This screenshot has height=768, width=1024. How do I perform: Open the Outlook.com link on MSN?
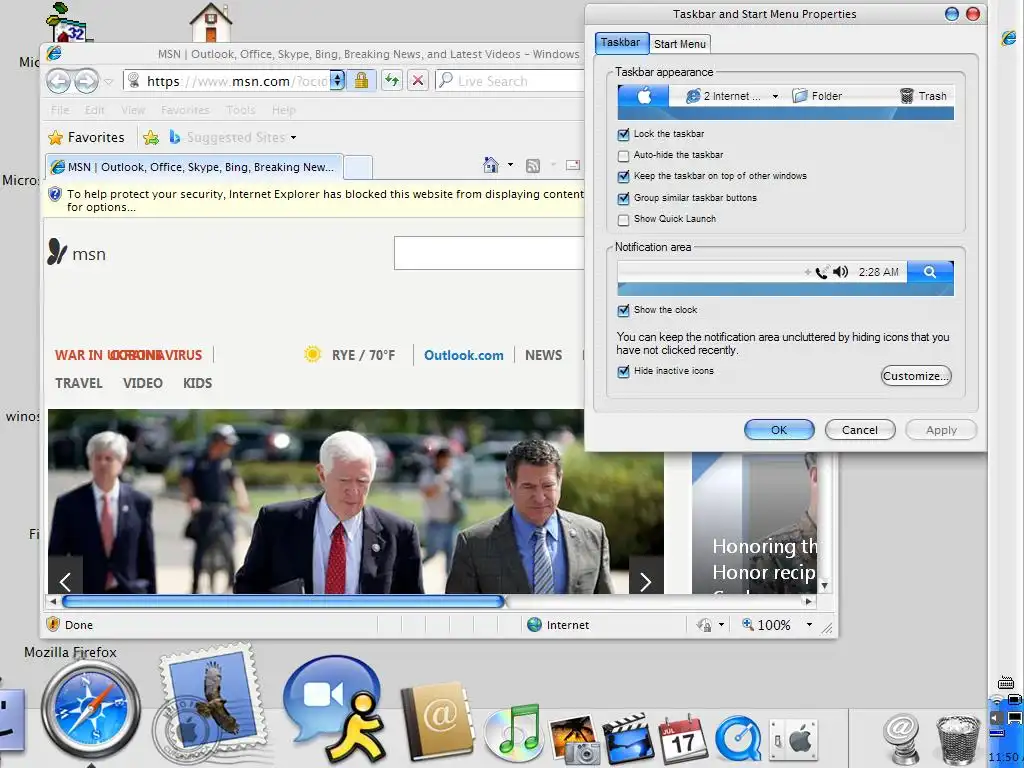464,355
